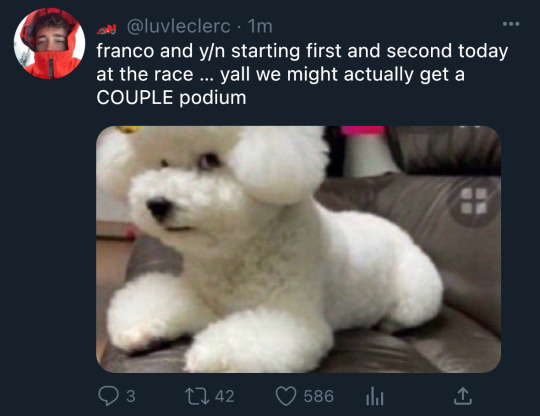Viewport: 540px width, 416px height.
Task: Open the tweet's 1m timestamp link
Action: (x=260, y=27)
